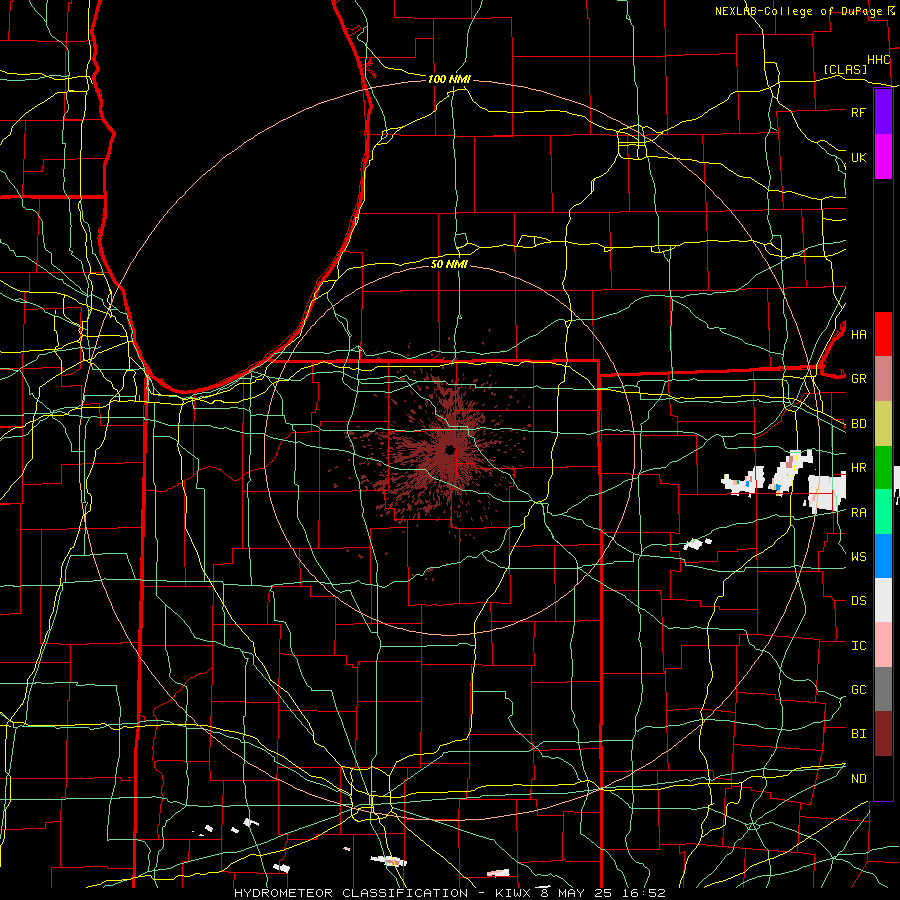The height and width of the screenshot is (900, 900).
Task: Click the ND label beside the legend
Action: pos(858,779)
